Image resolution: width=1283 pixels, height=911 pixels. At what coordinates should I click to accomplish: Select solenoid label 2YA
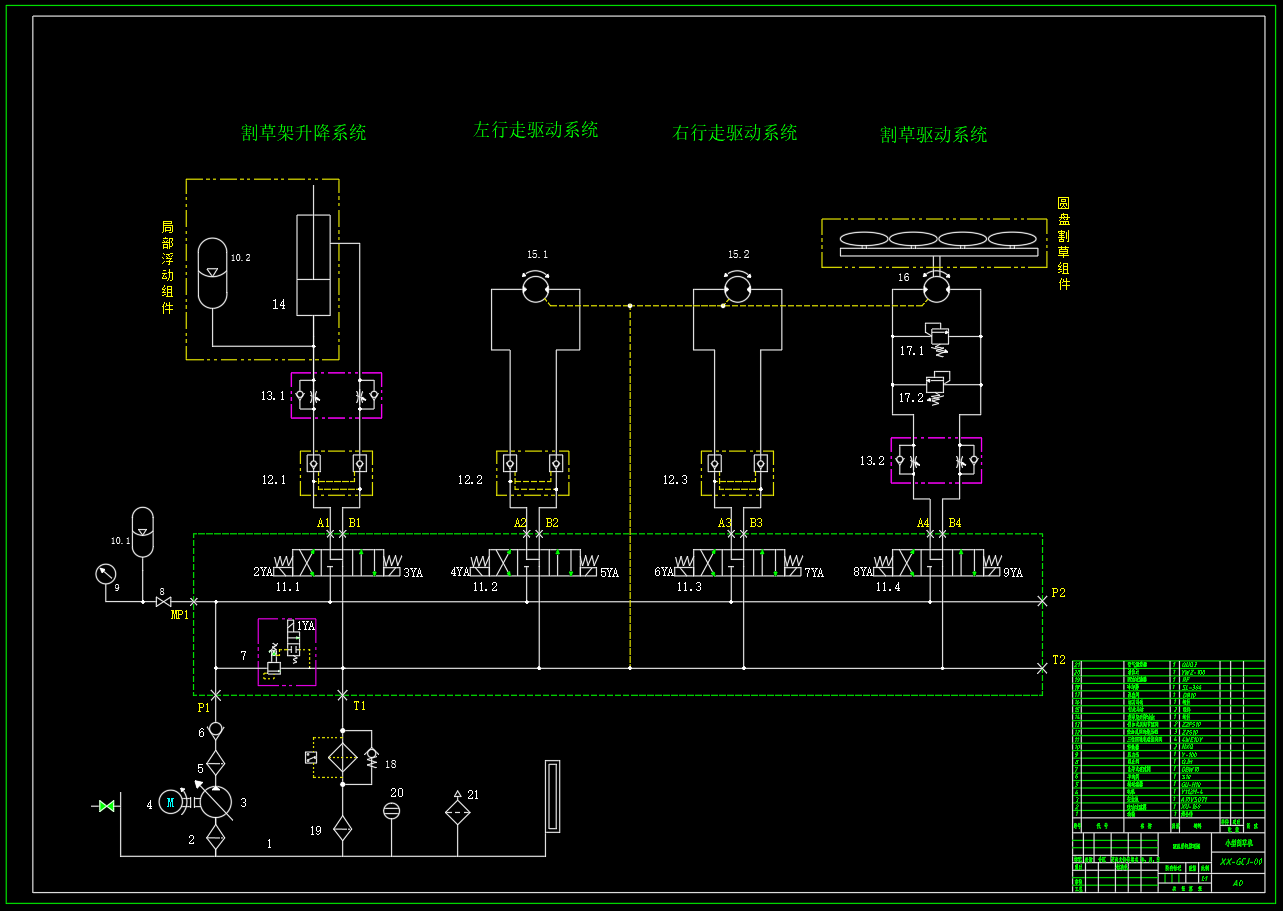tap(263, 572)
